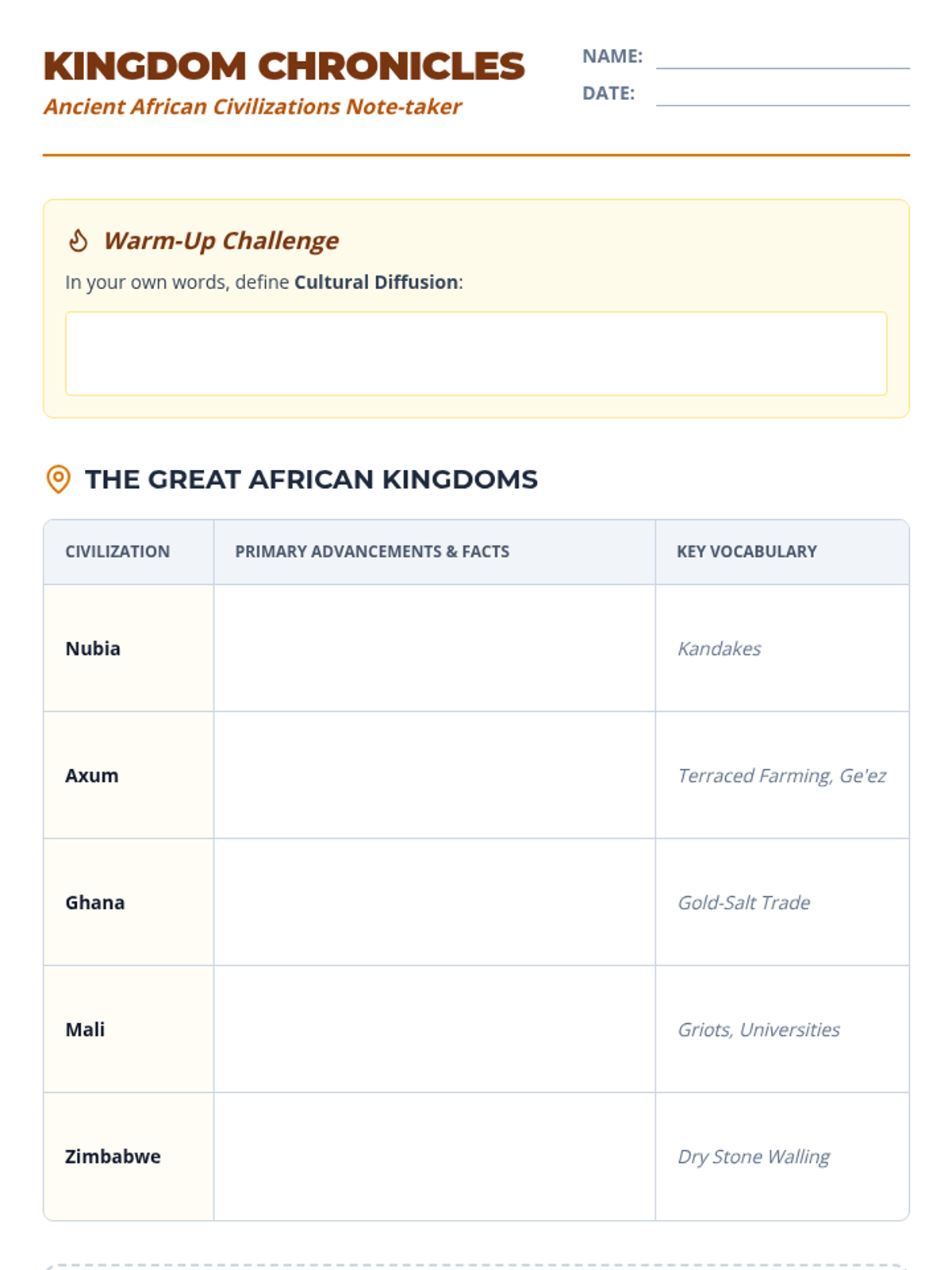
Task: Select the Civilization column header
Action: point(117,552)
